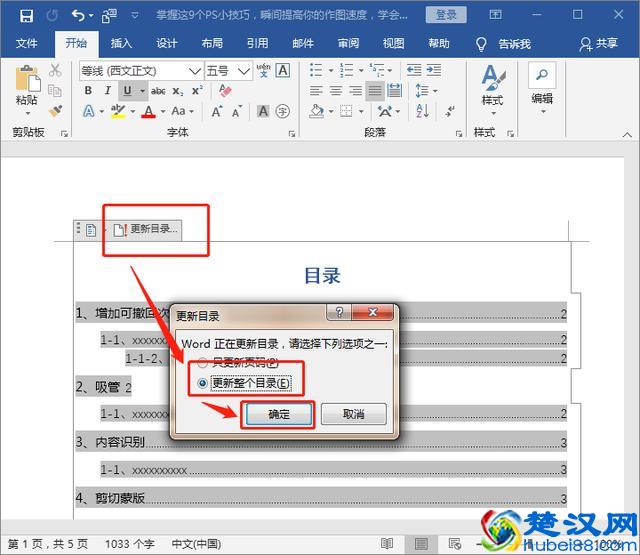The height and width of the screenshot is (555, 640).
Task: Click the 更新目录... button above table
Action: coord(146,229)
